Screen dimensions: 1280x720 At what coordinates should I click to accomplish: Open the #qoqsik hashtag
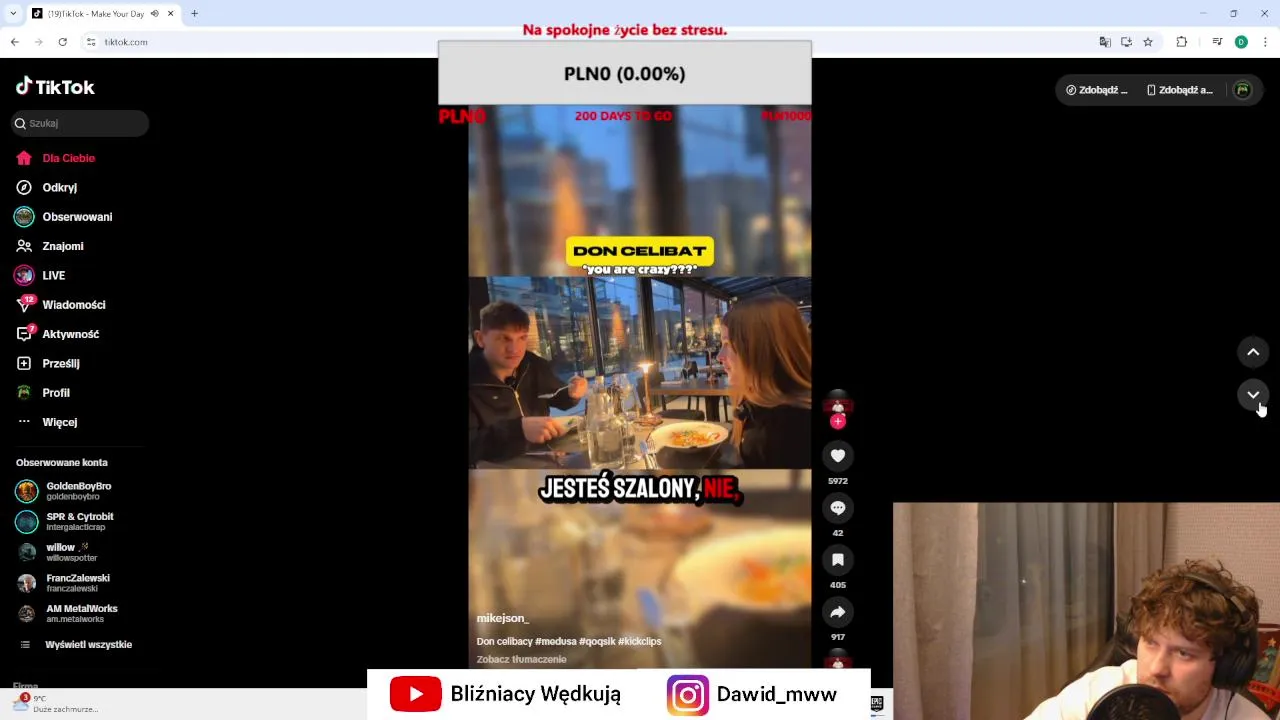click(x=597, y=641)
